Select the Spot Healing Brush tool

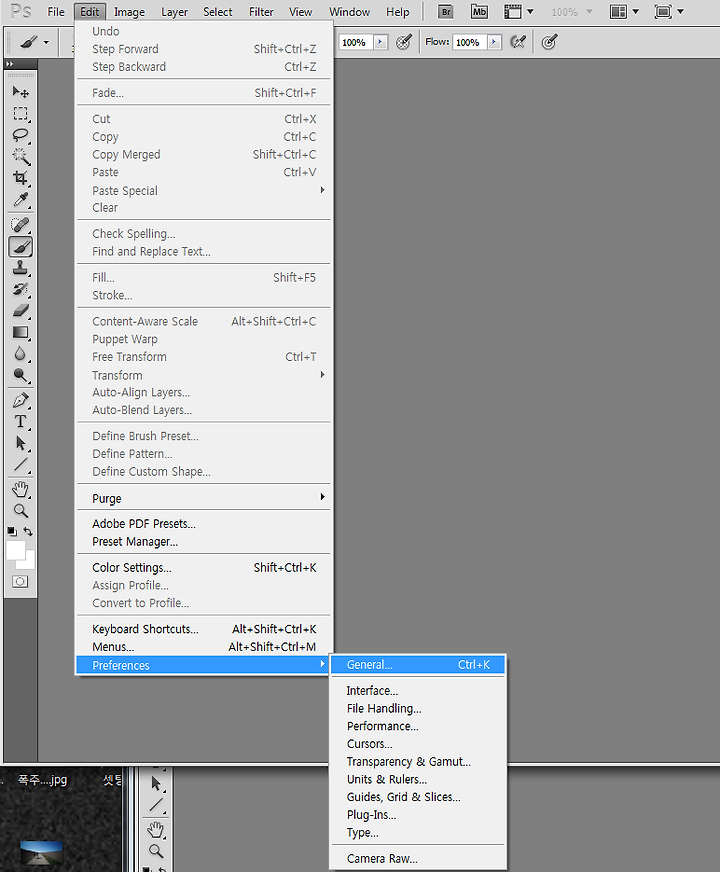[21, 225]
